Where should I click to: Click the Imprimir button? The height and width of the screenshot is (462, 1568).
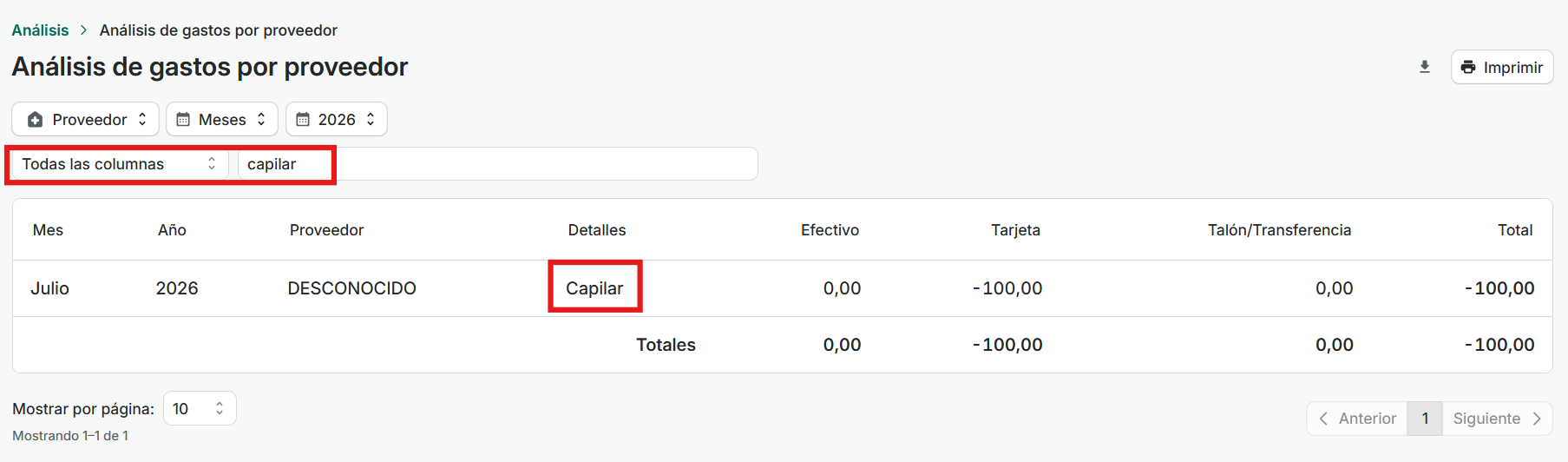point(1502,67)
